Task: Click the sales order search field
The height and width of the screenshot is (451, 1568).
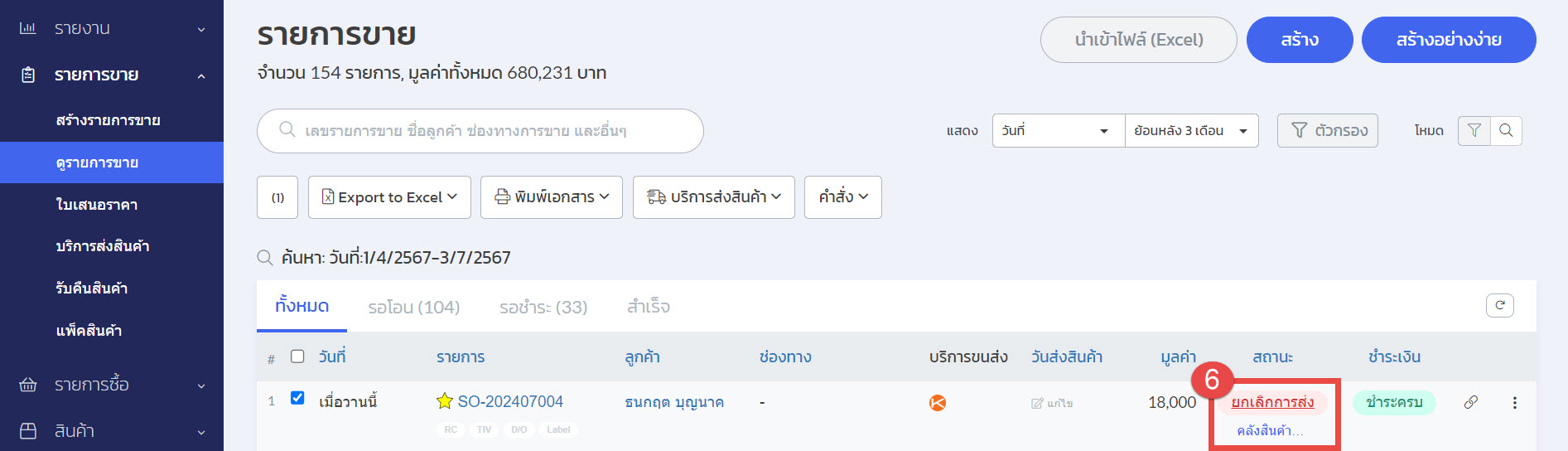Action: click(x=480, y=131)
